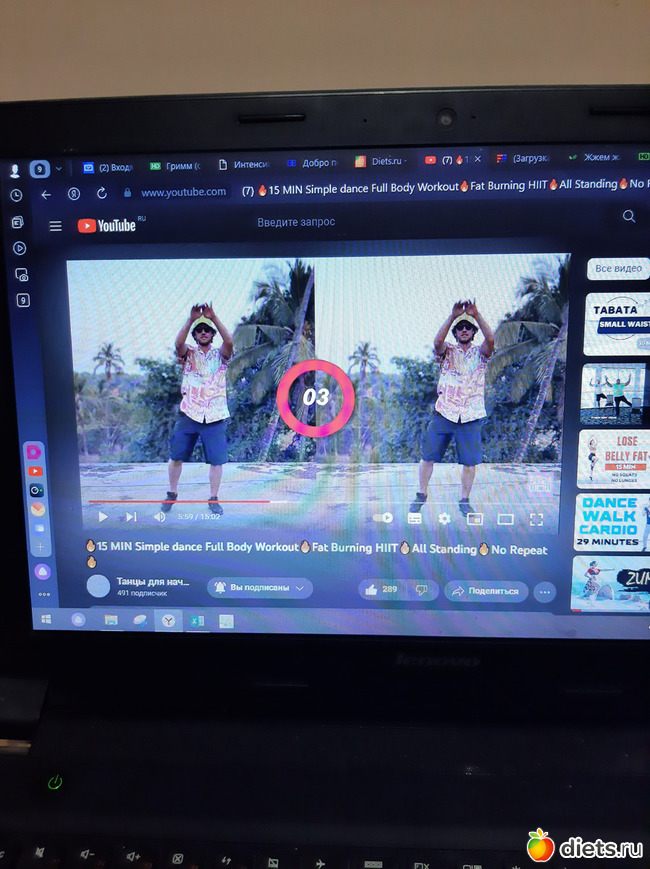650x869 pixels.
Task: Open the more actions ellipsis menu
Action: (x=545, y=591)
